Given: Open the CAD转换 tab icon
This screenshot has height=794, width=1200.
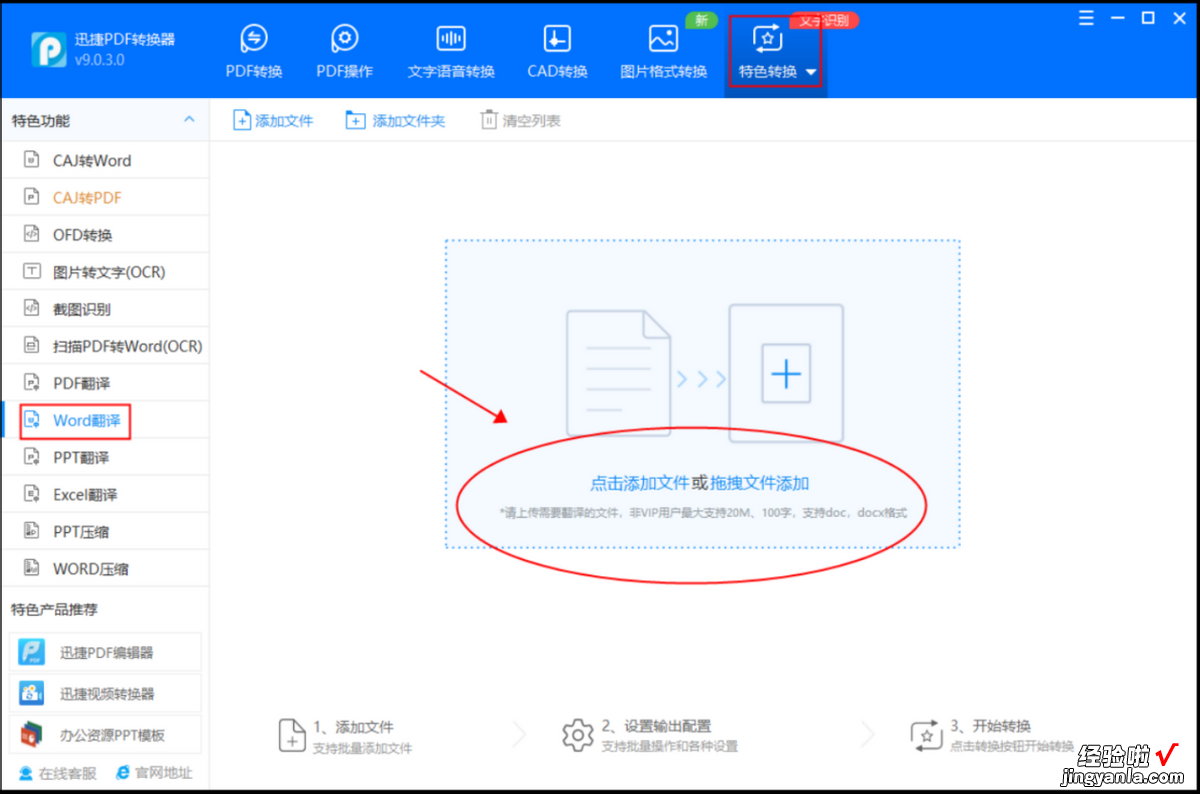Looking at the screenshot, I should (557, 38).
